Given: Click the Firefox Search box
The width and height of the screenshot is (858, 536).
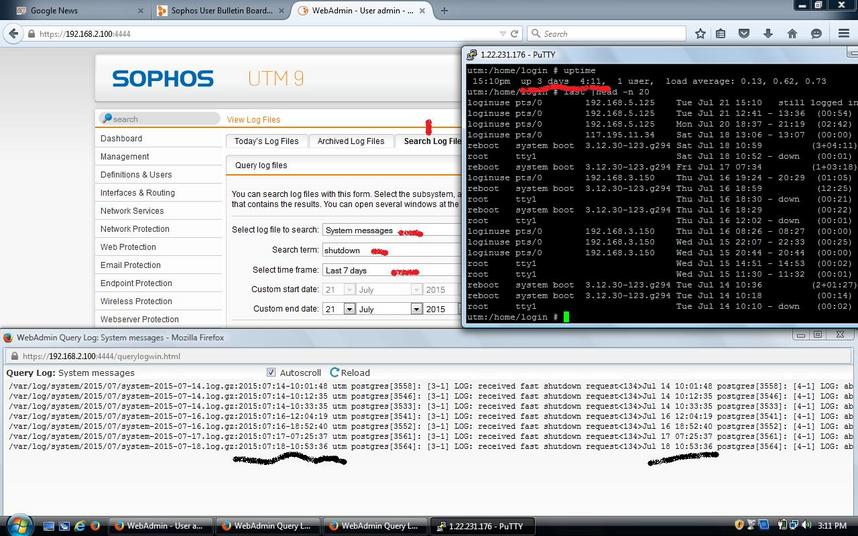Looking at the screenshot, I should (606, 34).
